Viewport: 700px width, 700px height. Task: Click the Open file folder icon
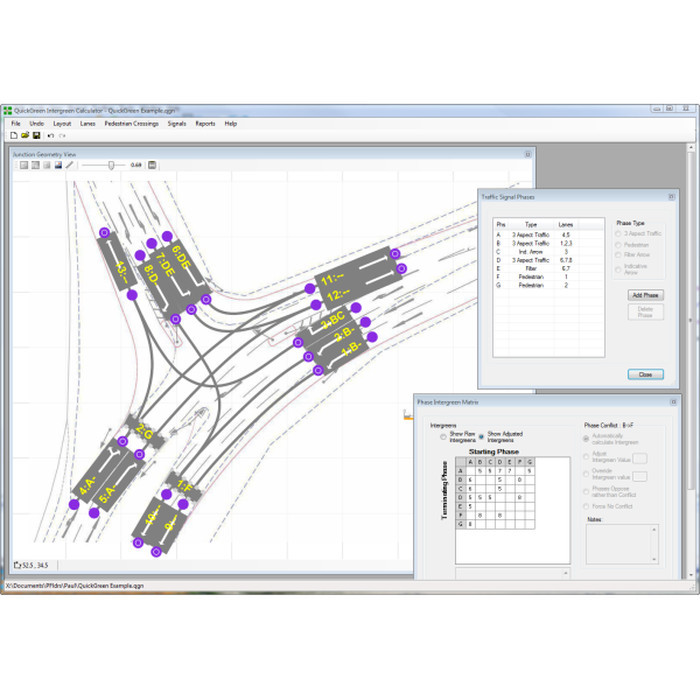coord(25,135)
